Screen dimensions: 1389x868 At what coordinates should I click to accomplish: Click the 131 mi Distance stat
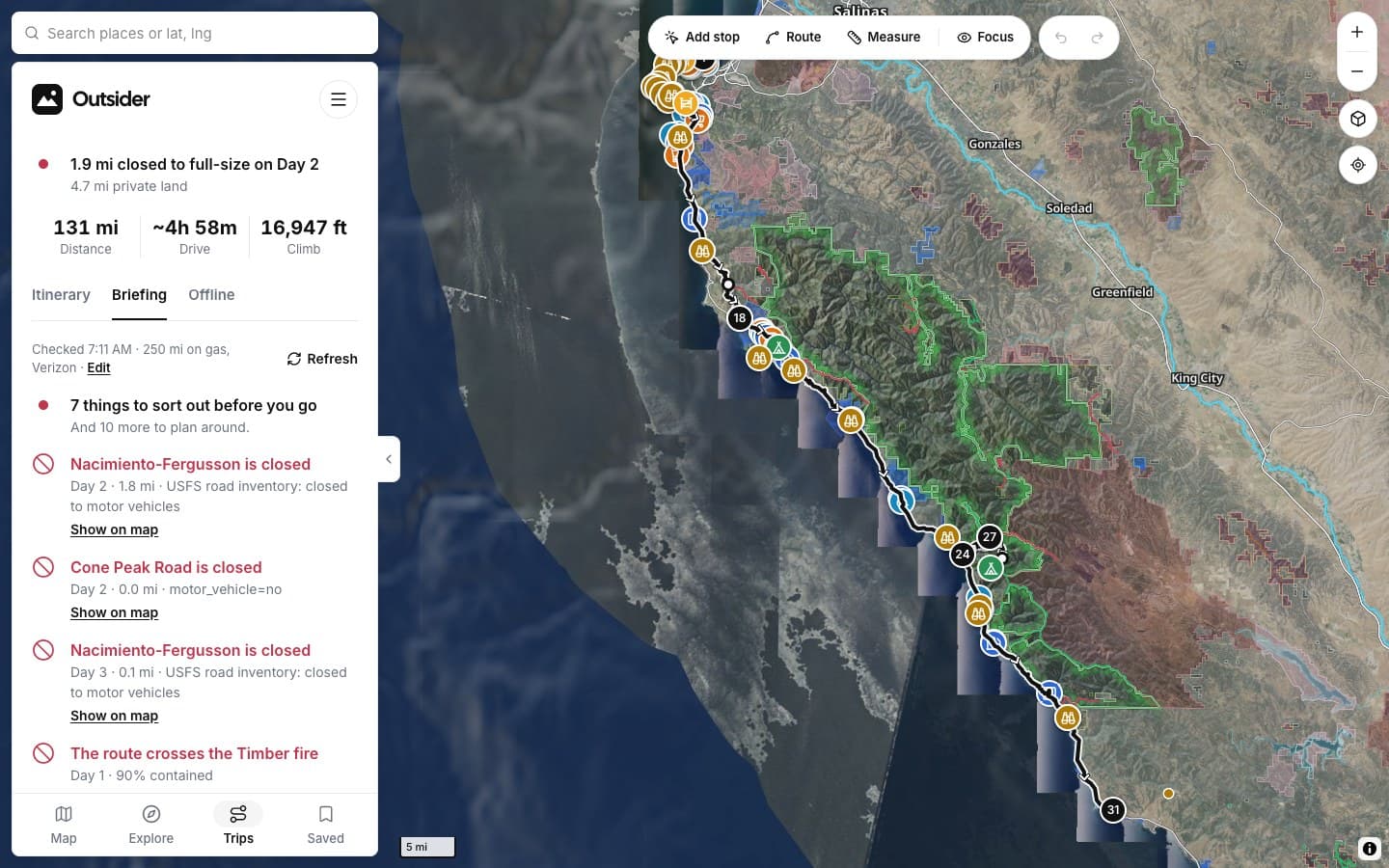click(86, 236)
